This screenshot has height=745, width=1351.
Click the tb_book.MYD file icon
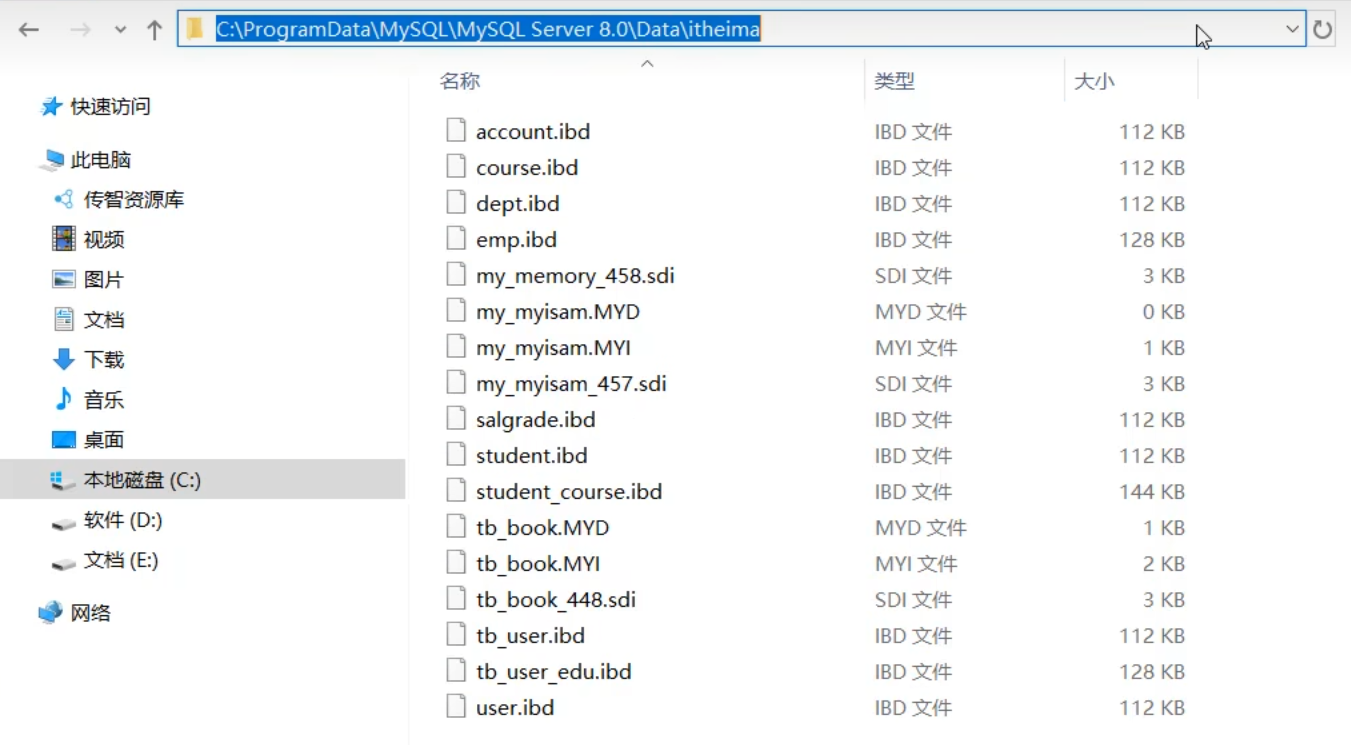pos(456,527)
